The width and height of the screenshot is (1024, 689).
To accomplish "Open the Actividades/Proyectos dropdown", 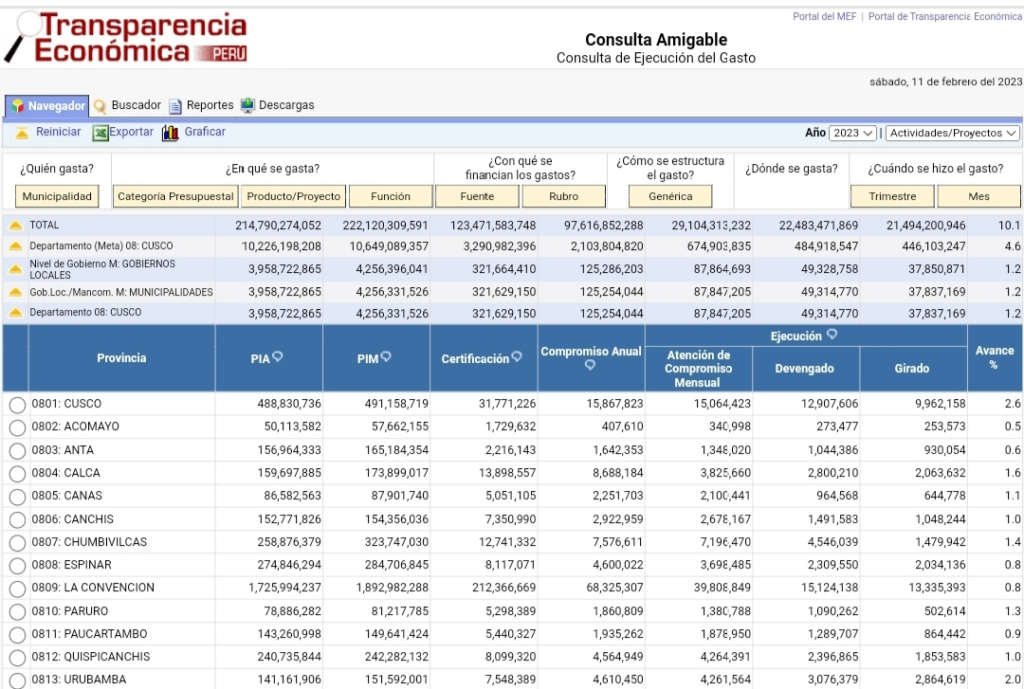I will 953,133.
